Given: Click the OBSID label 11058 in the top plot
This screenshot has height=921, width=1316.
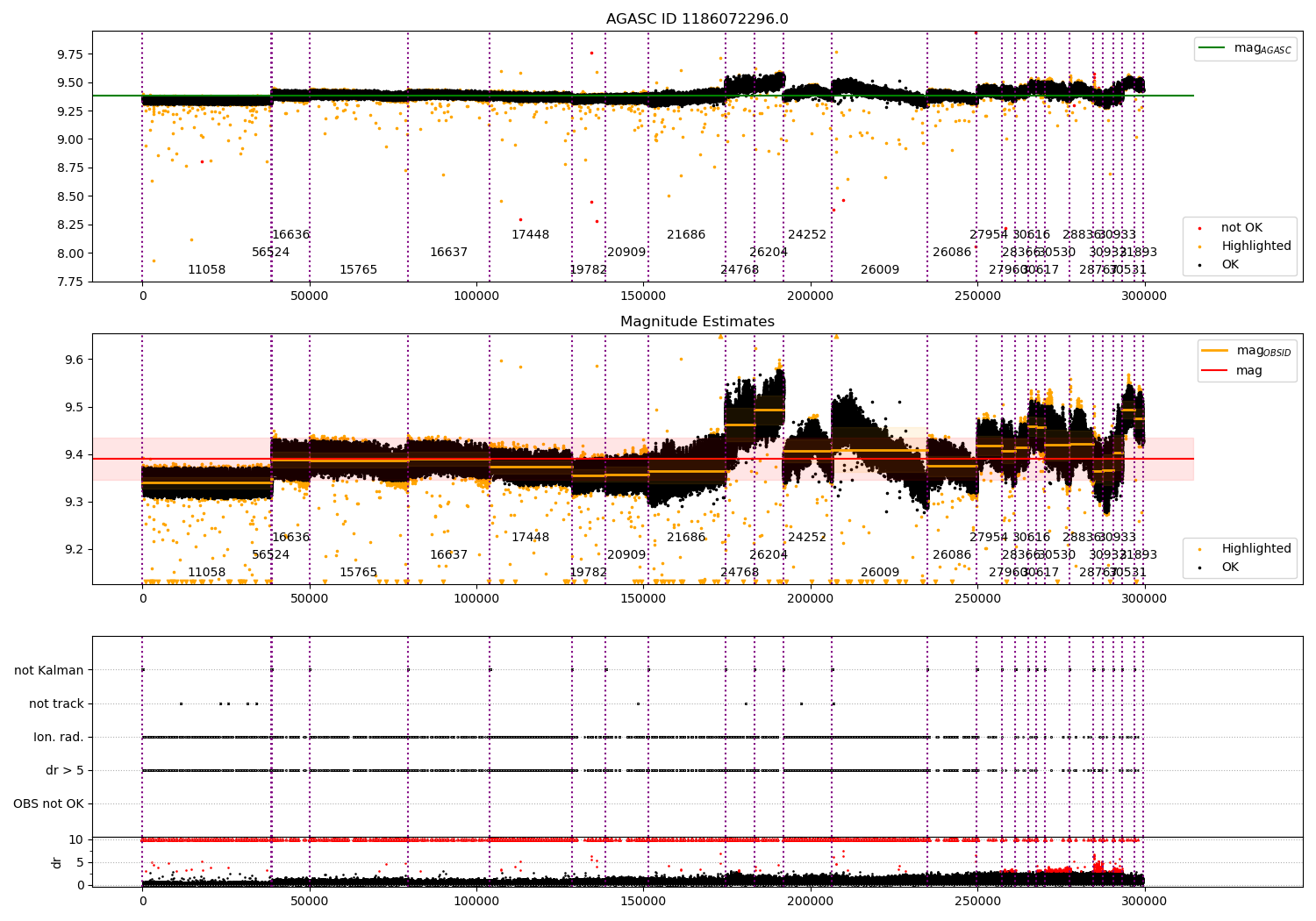Looking at the screenshot, I should pyautogui.click(x=206, y=270).
